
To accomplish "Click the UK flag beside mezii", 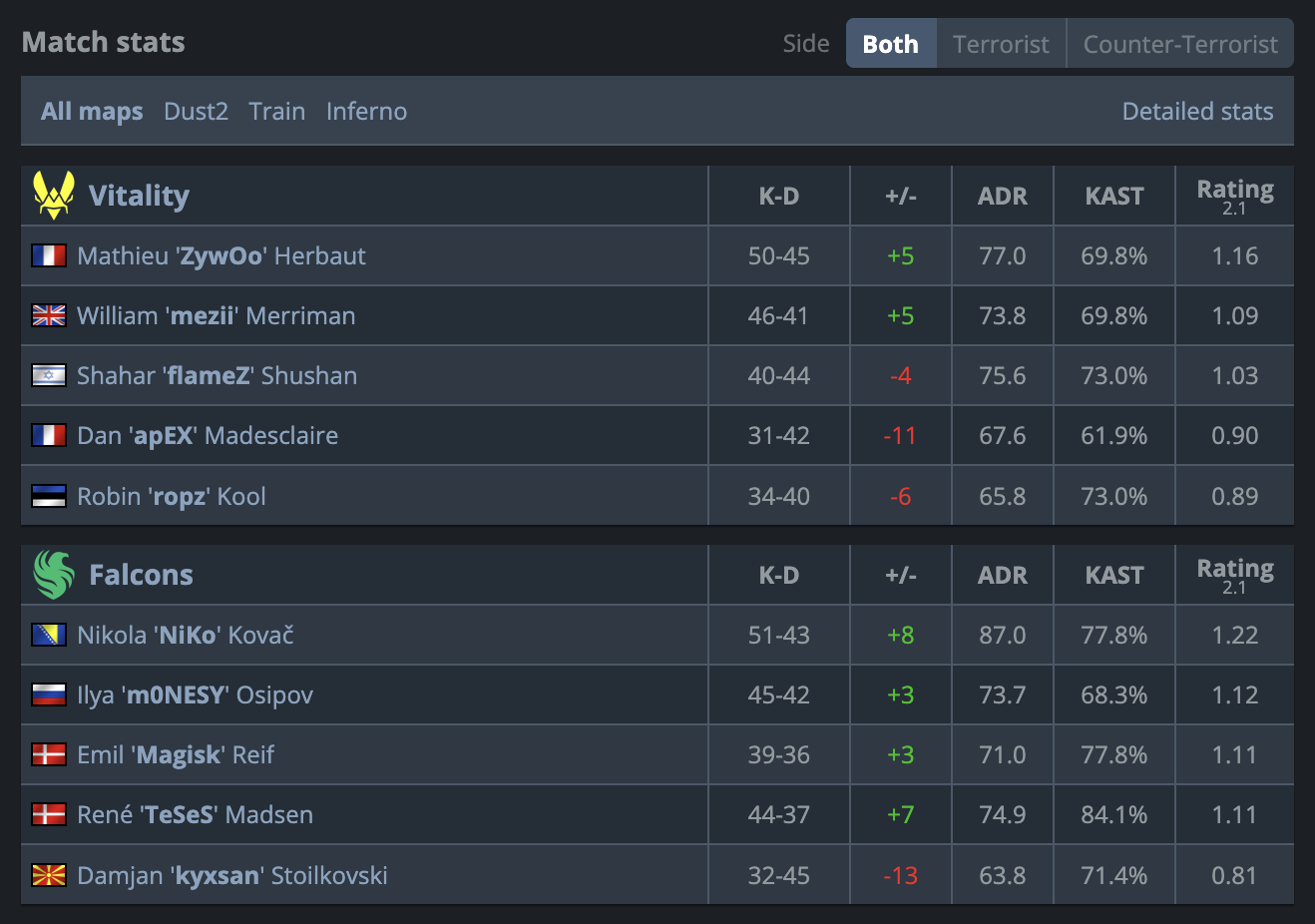I will [49, 316].
